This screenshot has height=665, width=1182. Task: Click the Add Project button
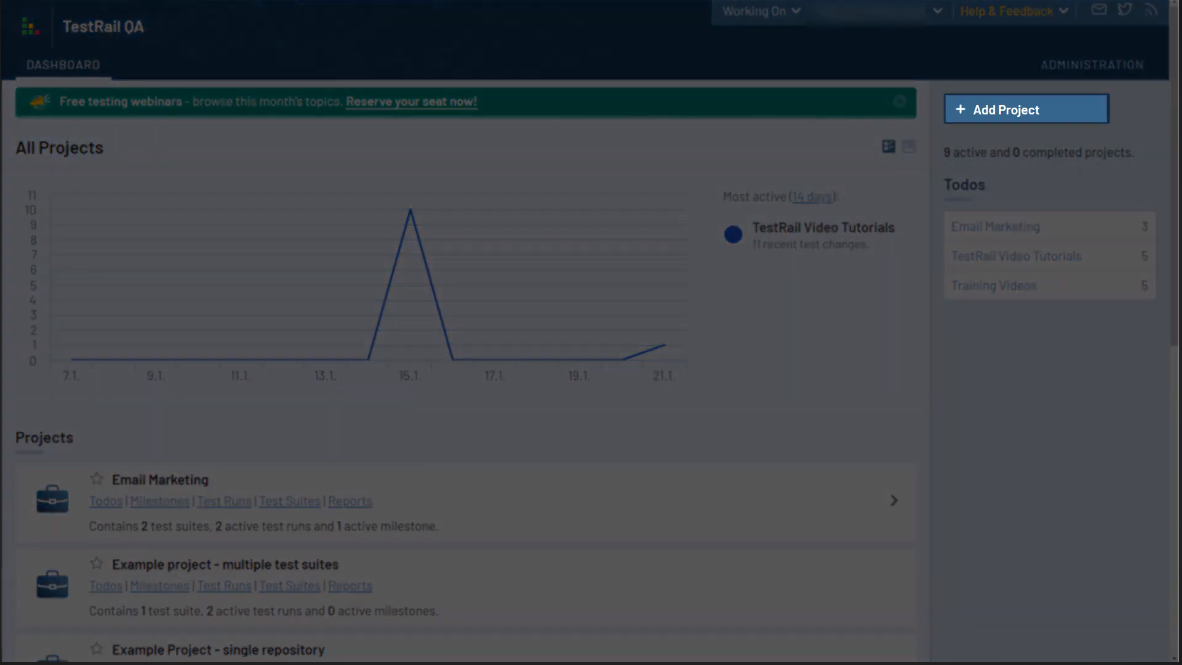pos(1026,109)
